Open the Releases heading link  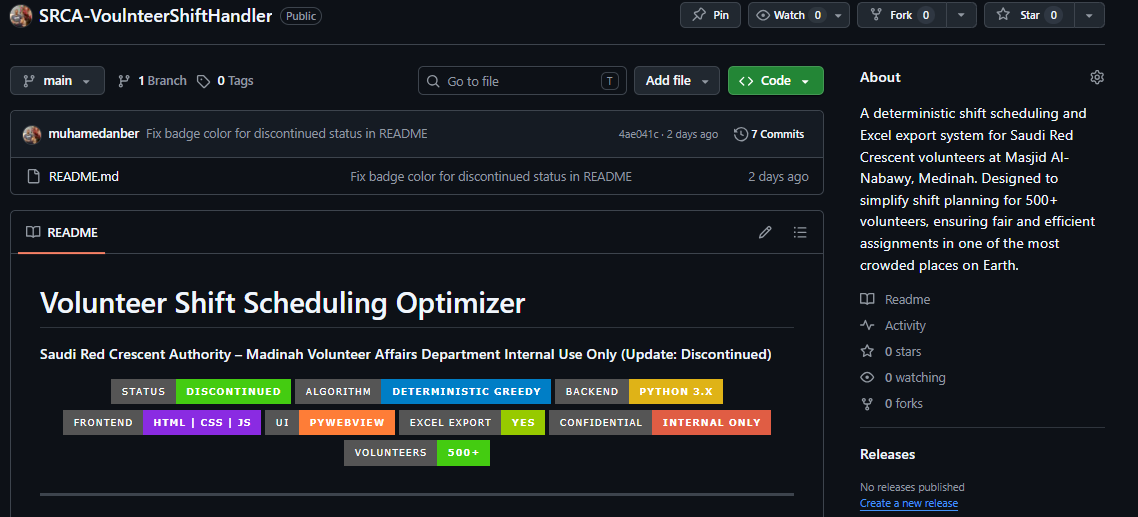pyautogui.click(x=888, y=455)
